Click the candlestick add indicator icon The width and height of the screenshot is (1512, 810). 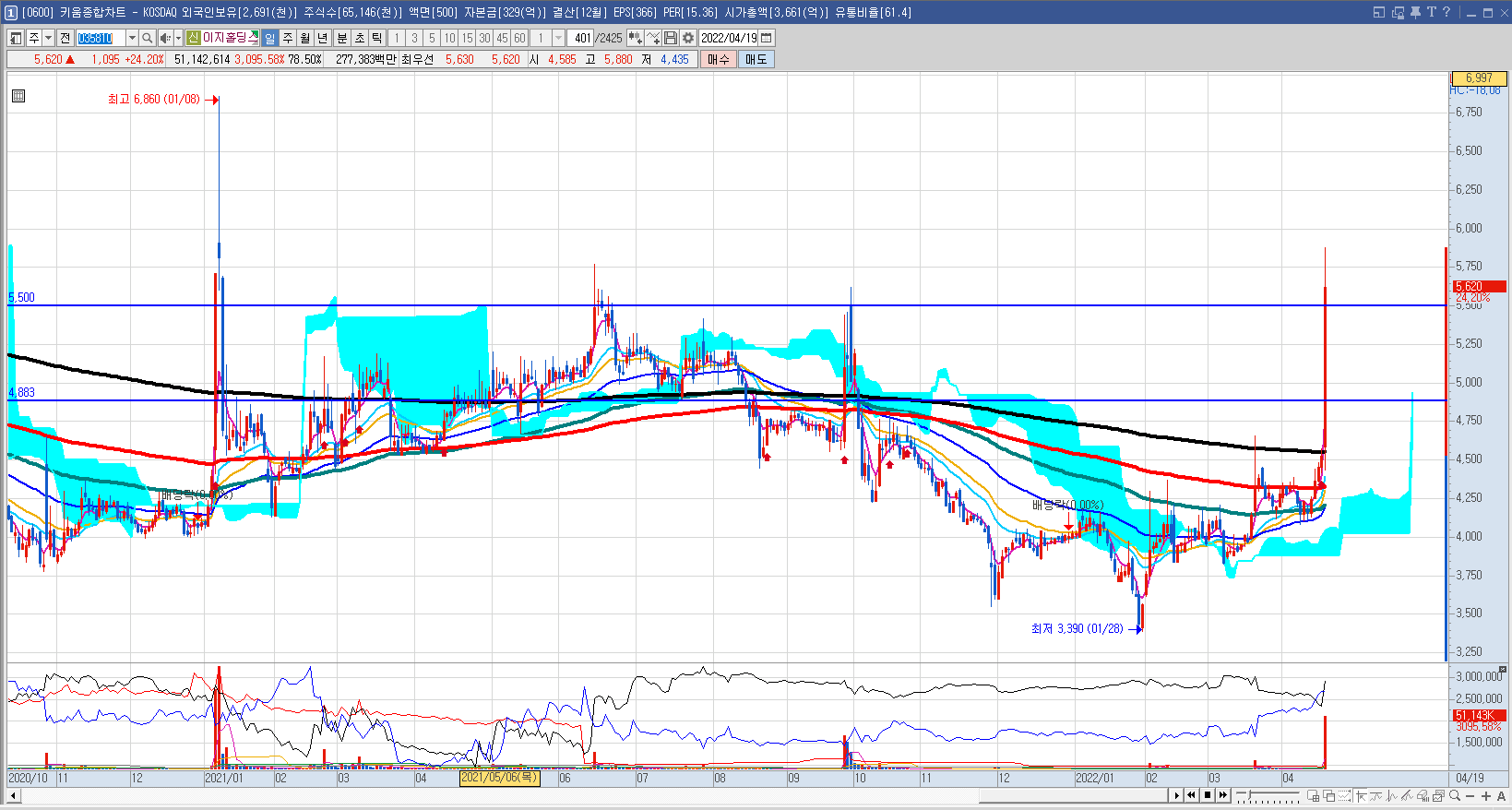(x=635, y=38)
